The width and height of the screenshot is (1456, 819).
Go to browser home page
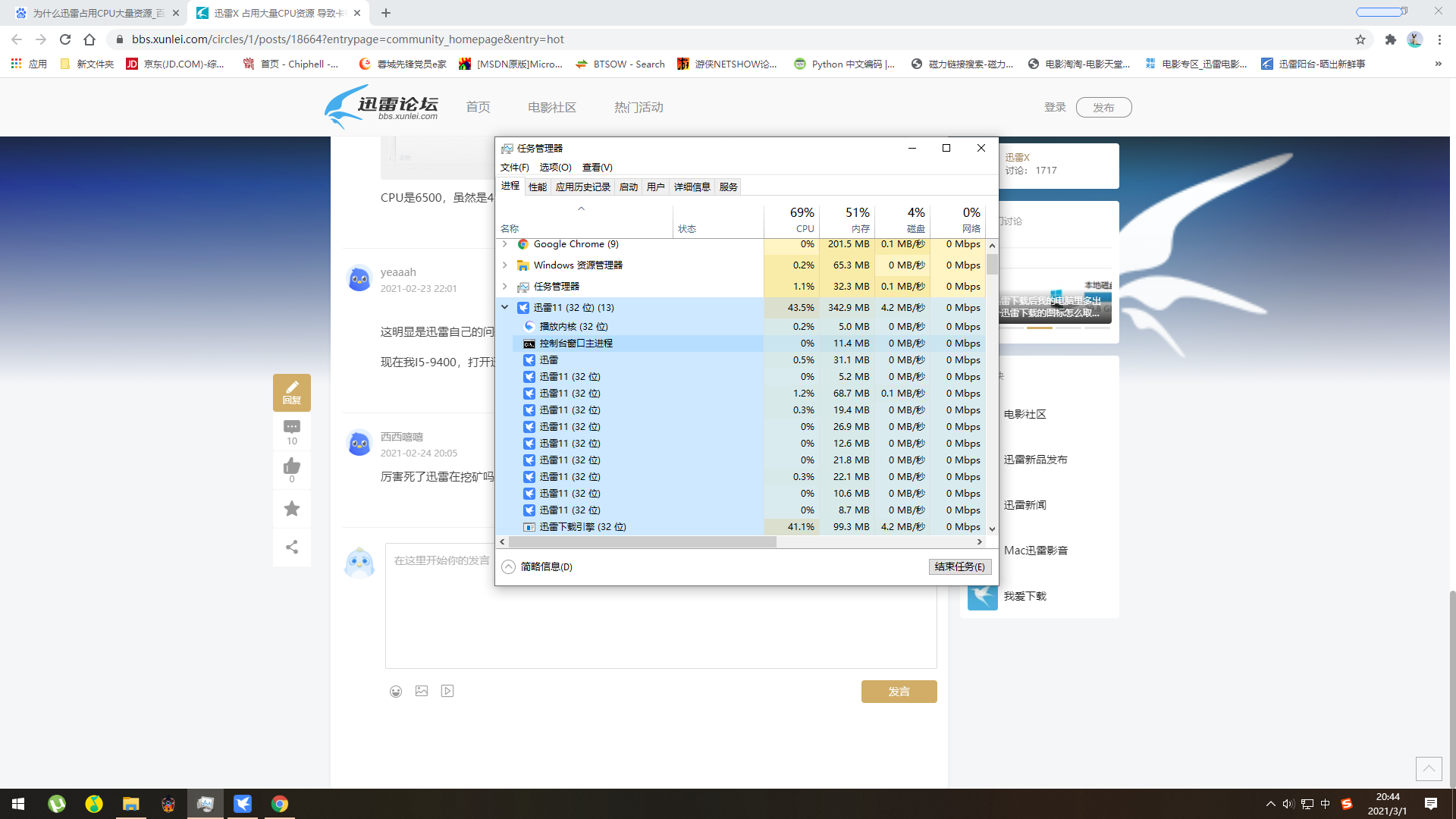89,39
